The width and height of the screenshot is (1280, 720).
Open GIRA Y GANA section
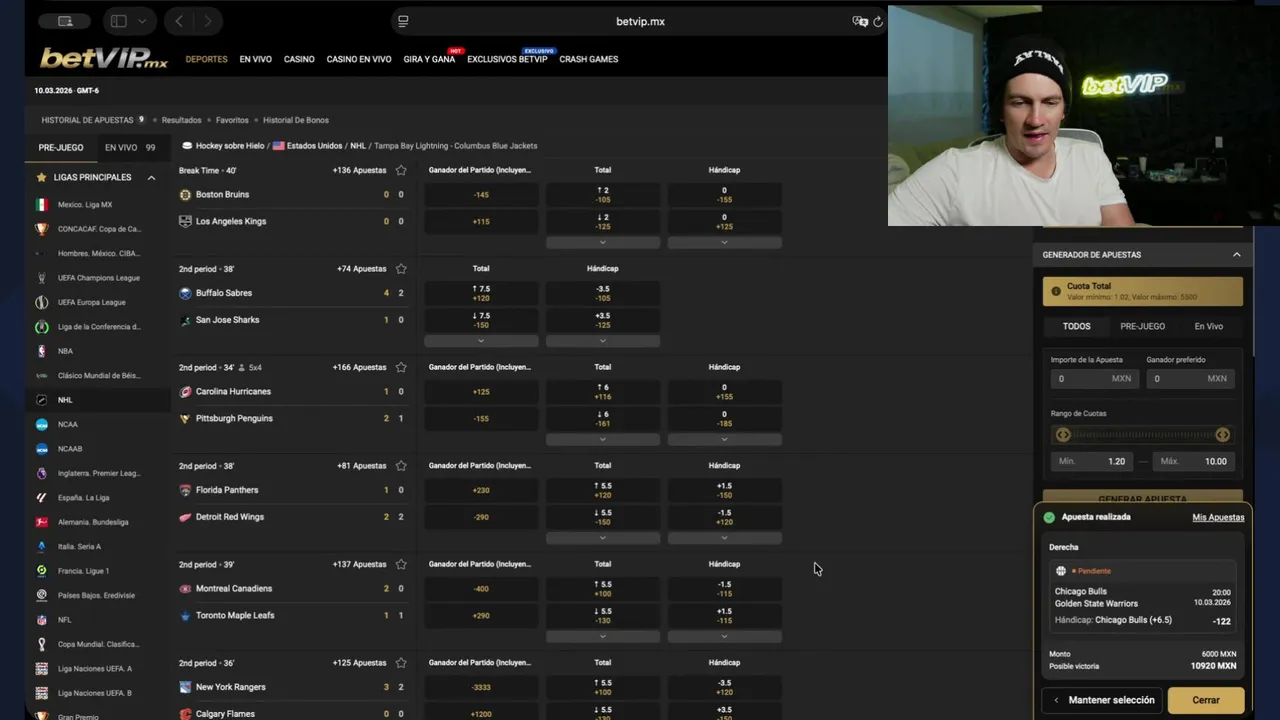click(x=429, y=59)
